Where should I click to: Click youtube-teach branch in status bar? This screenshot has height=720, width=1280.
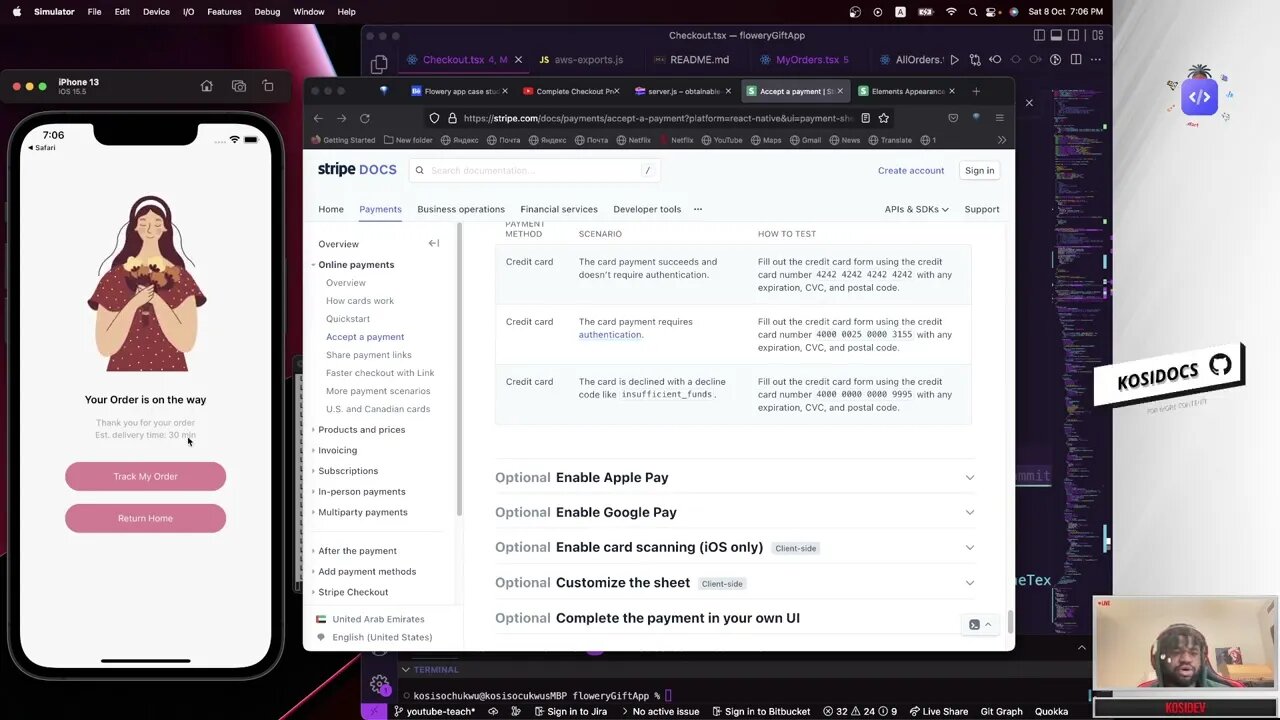(434, 711)
